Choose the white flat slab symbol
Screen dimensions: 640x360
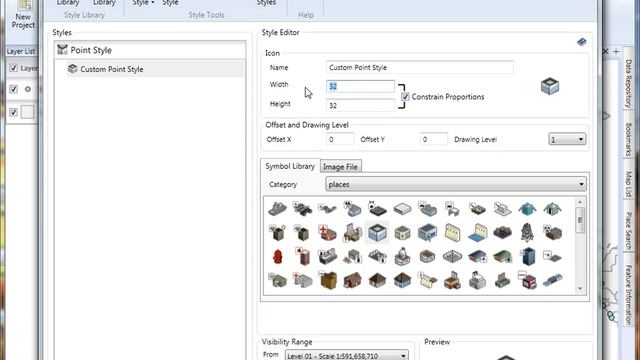tap(402, 209)
